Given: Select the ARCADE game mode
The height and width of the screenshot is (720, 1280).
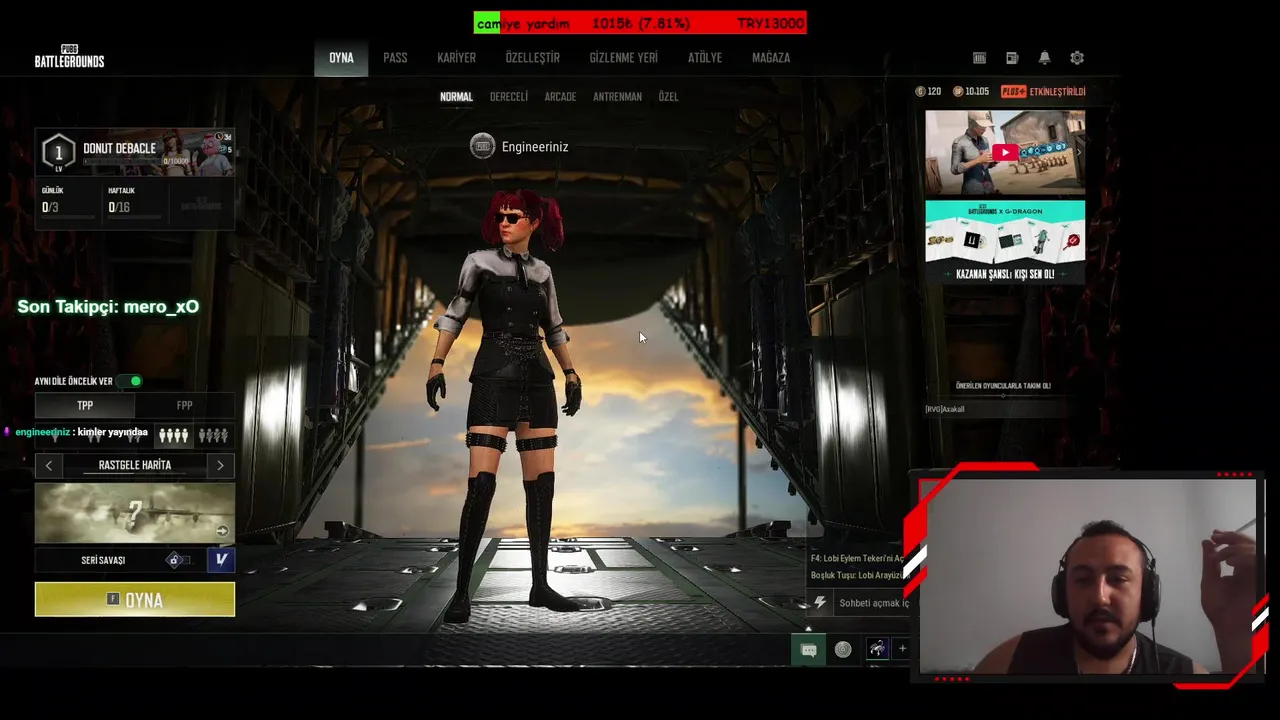Looking at the screenshot, I should 560,97.
